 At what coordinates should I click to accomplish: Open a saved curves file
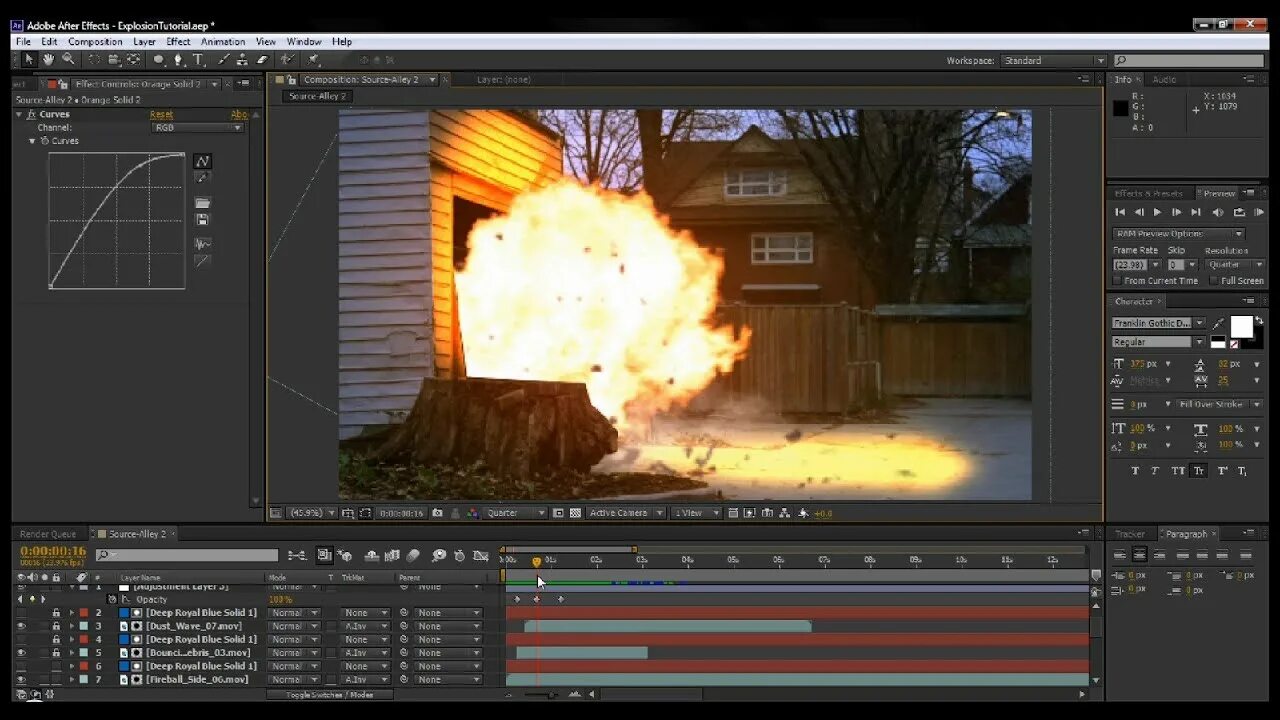pyautogui.click(x=202, y=203)
